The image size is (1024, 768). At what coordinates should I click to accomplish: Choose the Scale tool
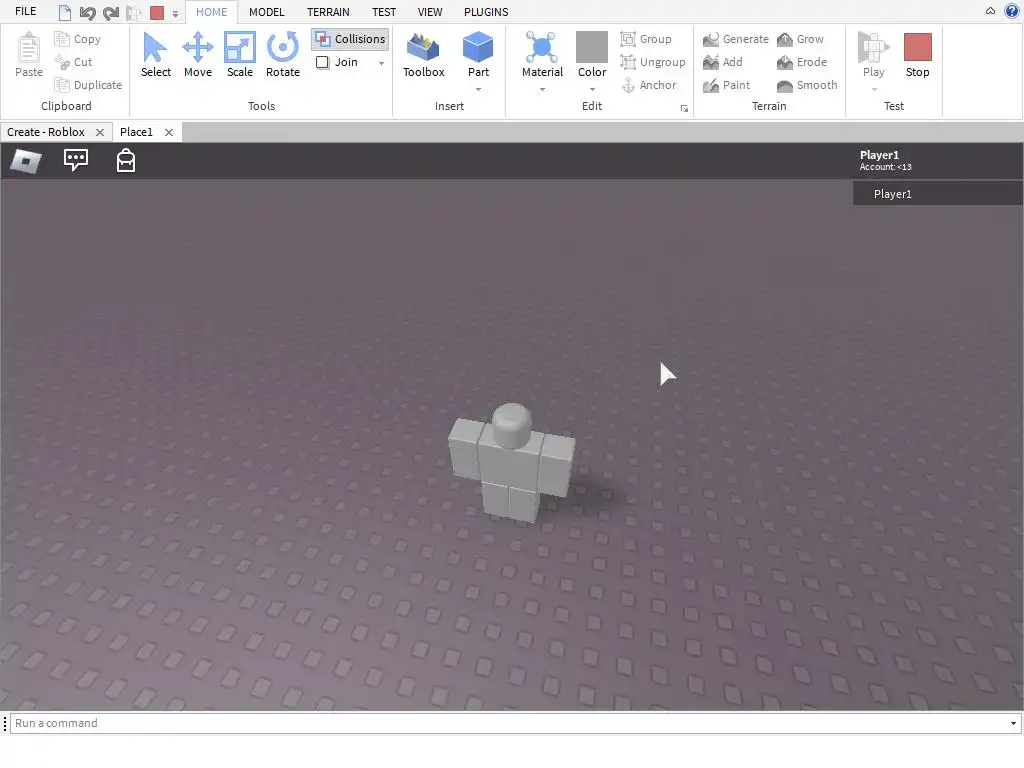240,55
